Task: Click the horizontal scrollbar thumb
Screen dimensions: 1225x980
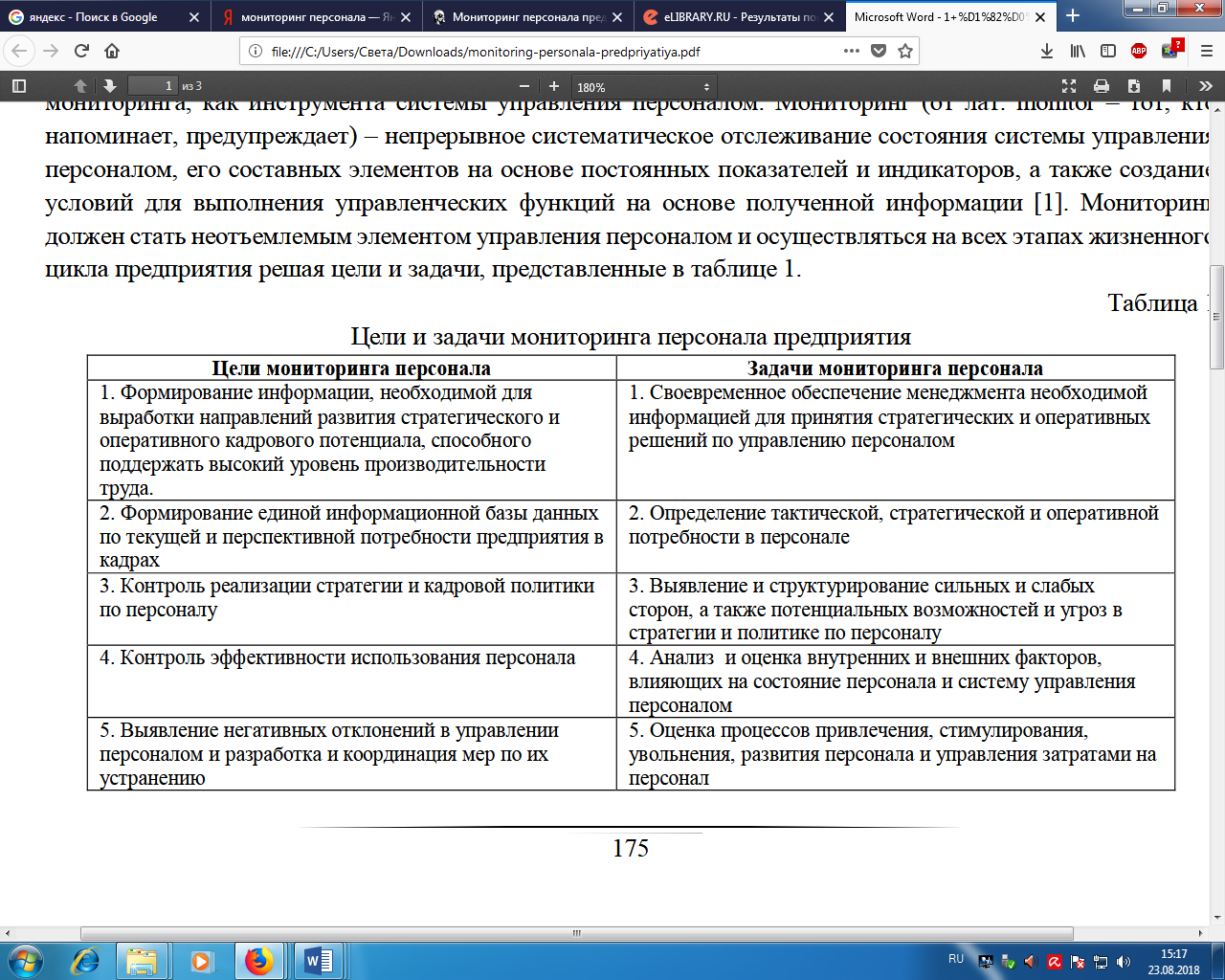Action: (x=576, y=933)
